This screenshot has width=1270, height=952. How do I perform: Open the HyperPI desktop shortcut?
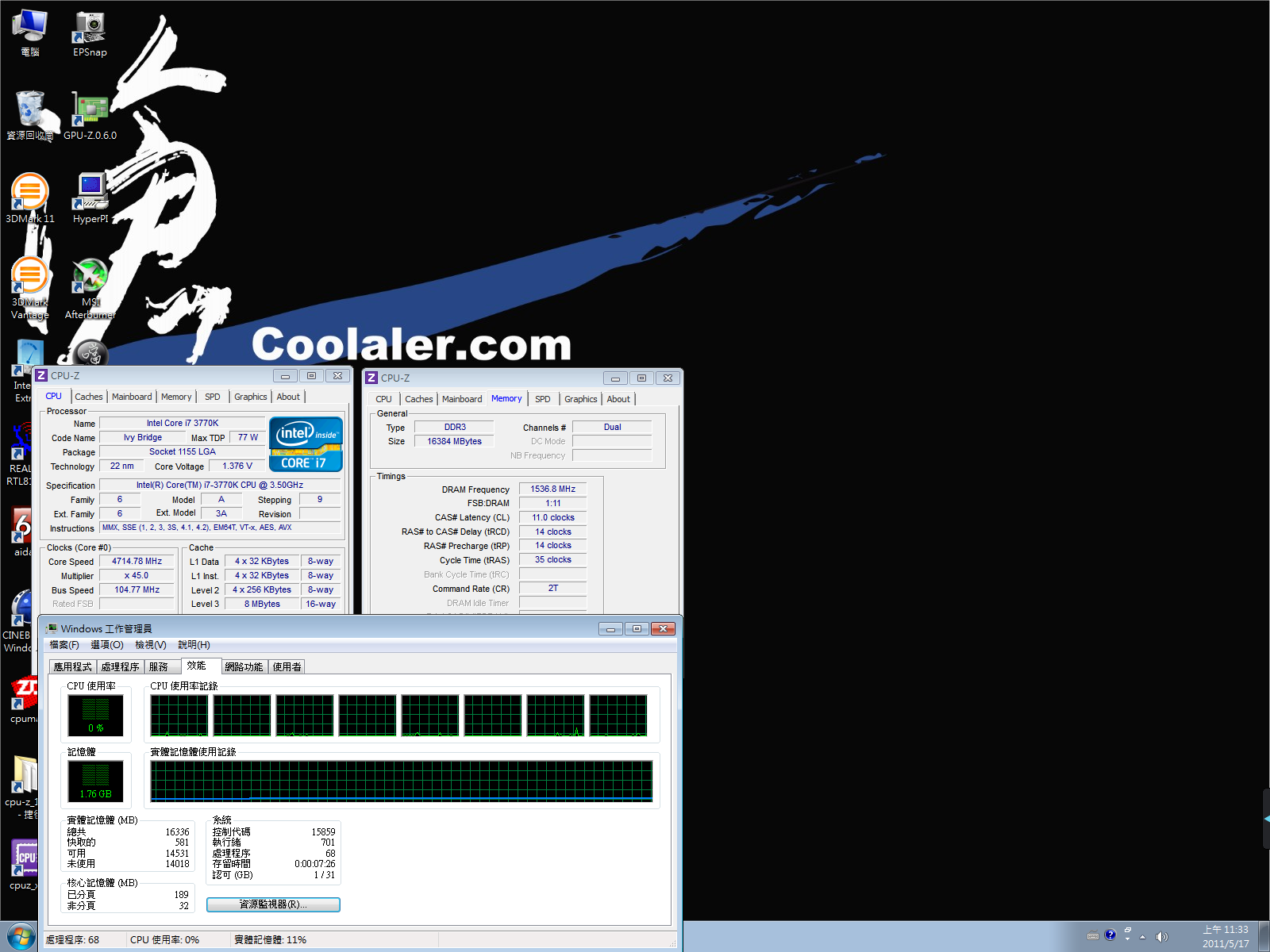[x=90, y=199]
